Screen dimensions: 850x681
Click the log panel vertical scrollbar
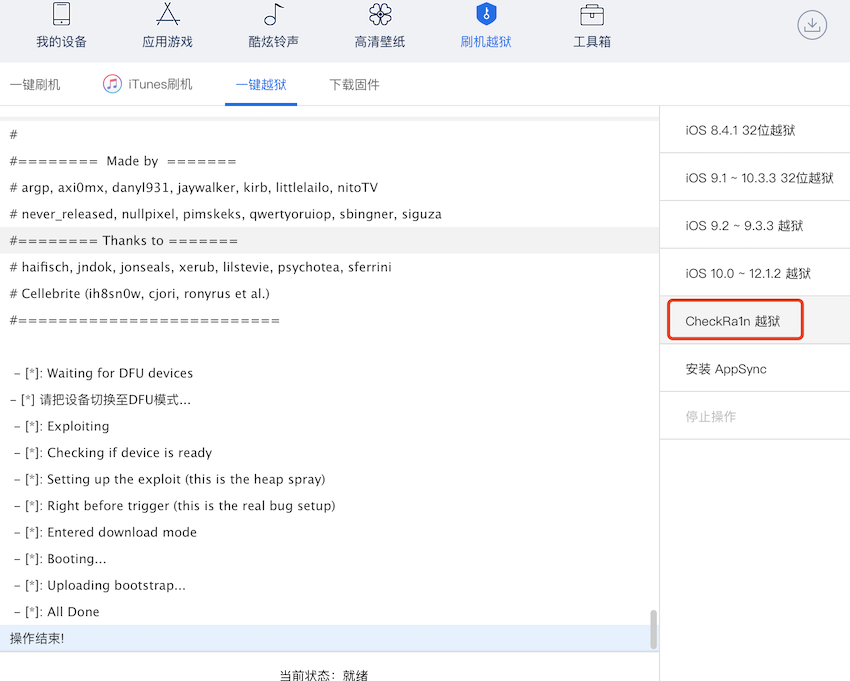pos(654,629)
